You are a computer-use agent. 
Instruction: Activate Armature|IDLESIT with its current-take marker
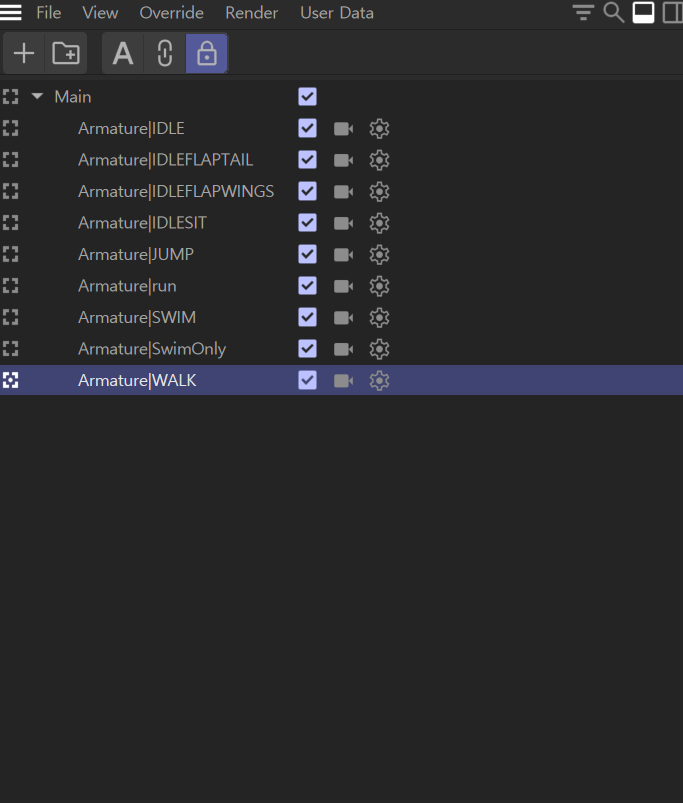point(11,223)
